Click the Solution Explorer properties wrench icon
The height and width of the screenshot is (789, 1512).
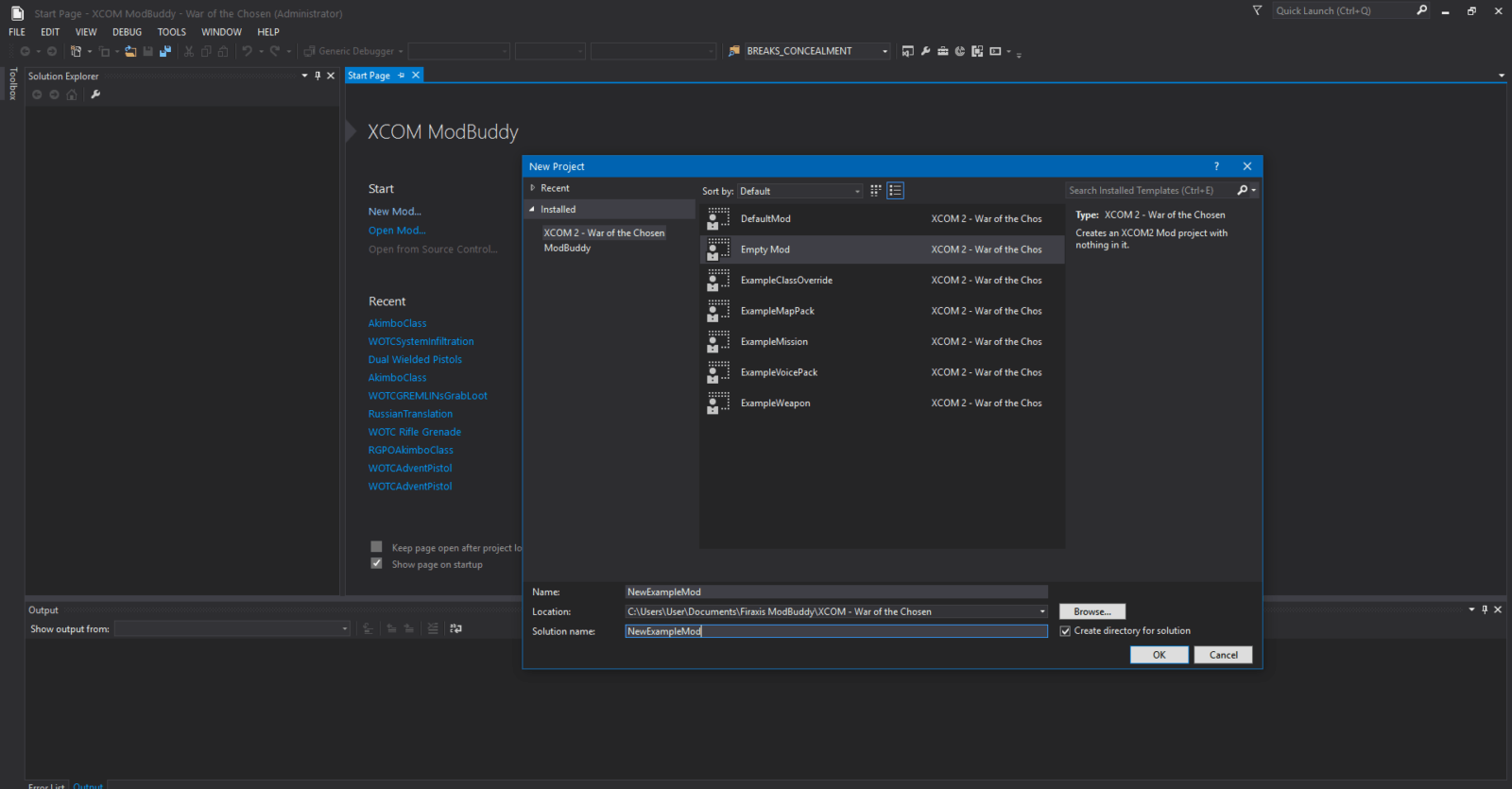(95, 94)
